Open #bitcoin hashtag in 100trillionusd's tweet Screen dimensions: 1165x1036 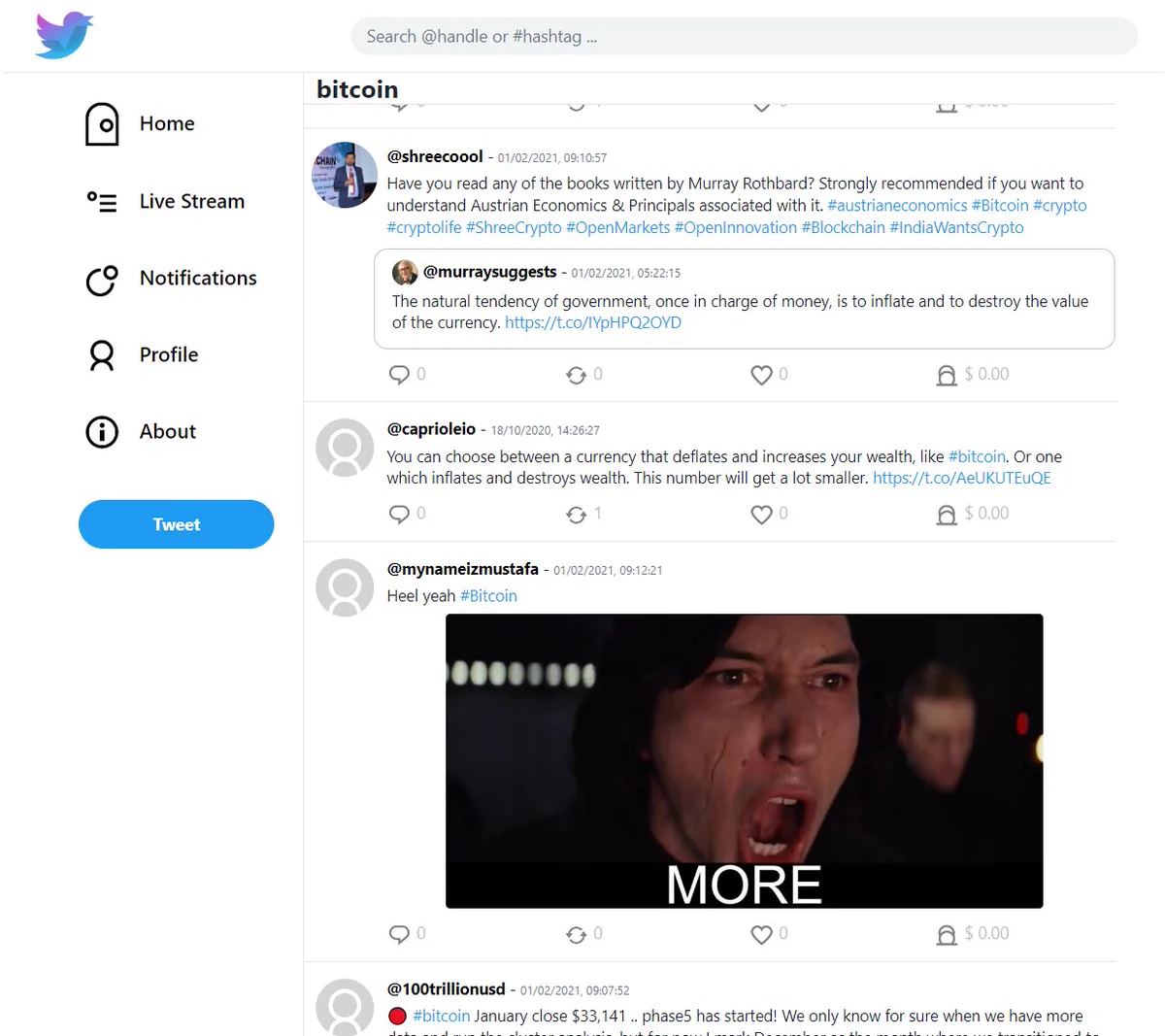[x=442, y=1017]
